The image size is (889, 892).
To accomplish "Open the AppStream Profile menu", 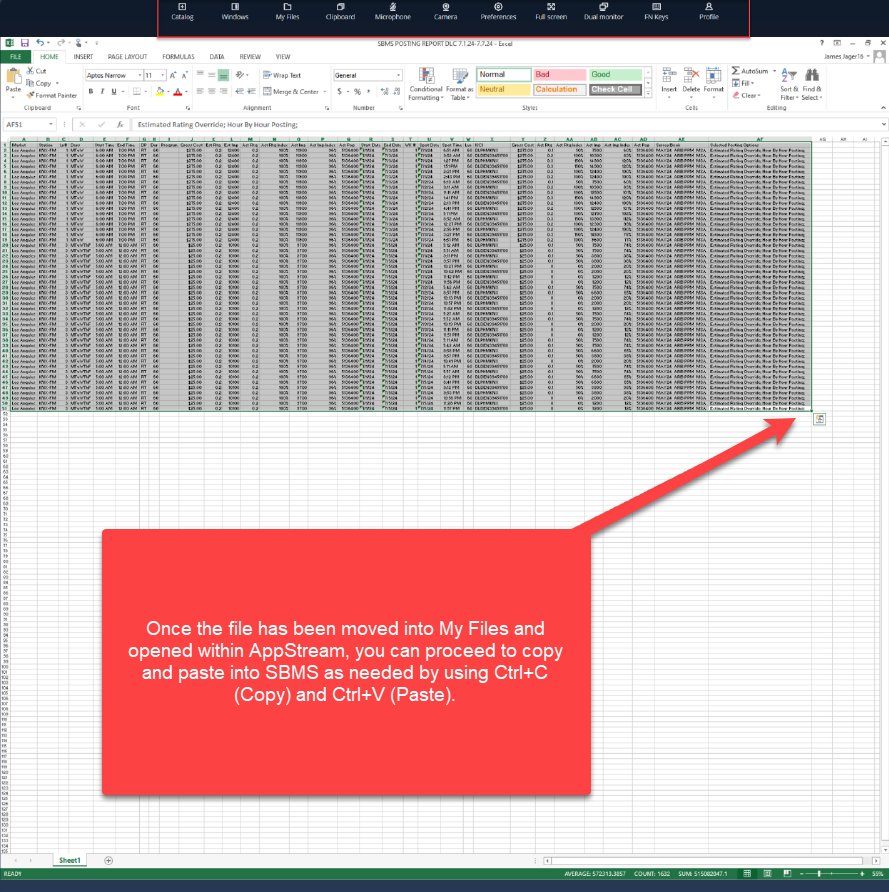I will [x=709, y=11].
